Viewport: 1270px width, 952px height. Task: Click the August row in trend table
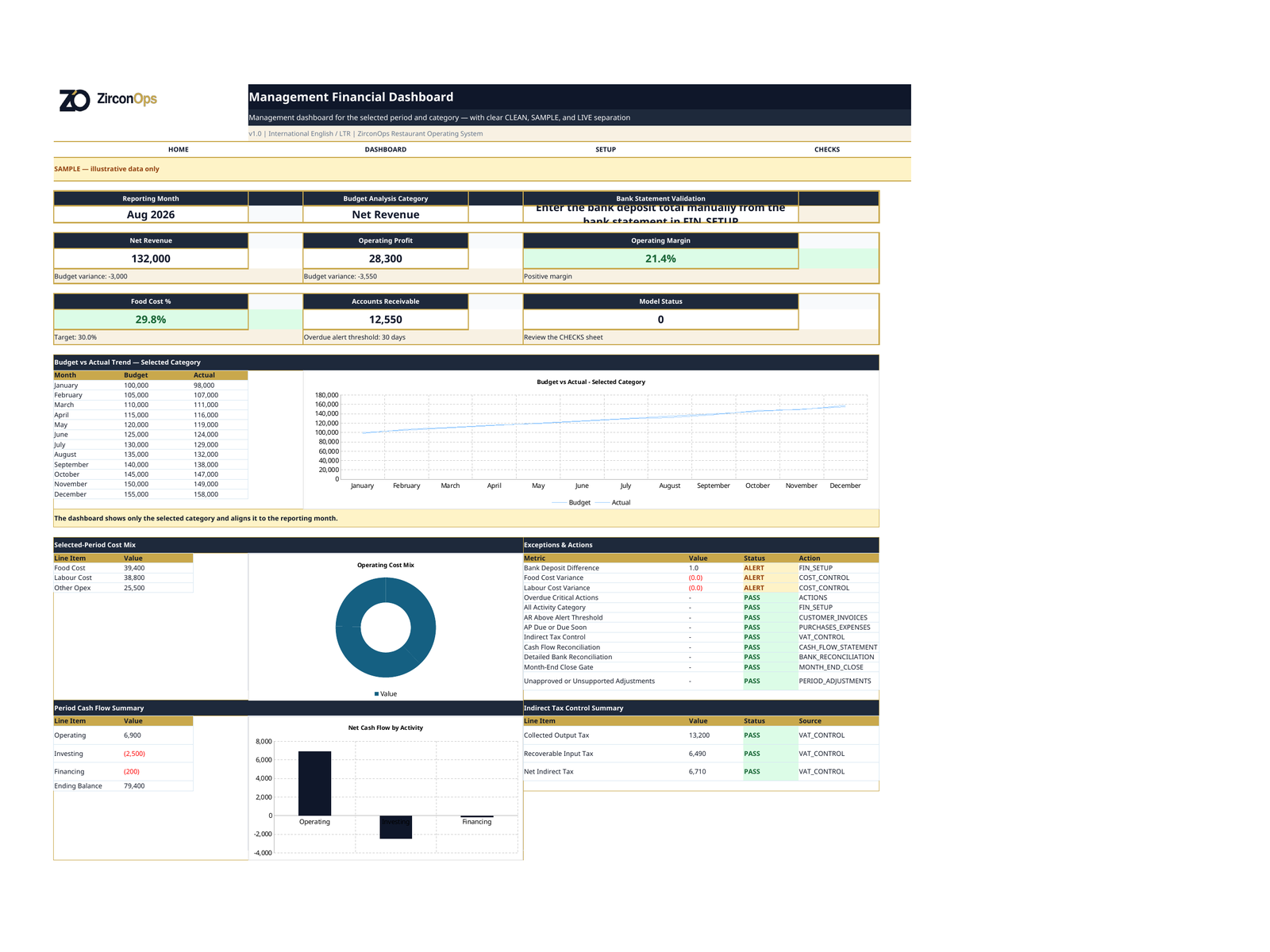pyautogui.click(x=151, y=455)
